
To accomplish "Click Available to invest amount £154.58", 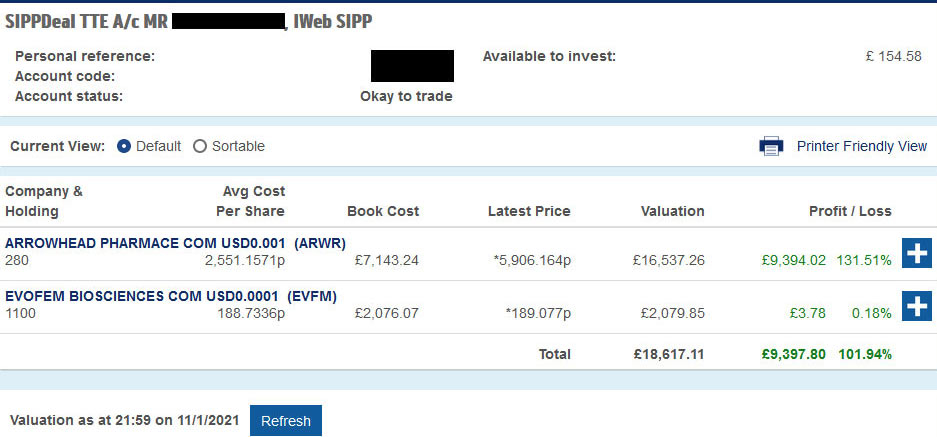I will point(893,57).
